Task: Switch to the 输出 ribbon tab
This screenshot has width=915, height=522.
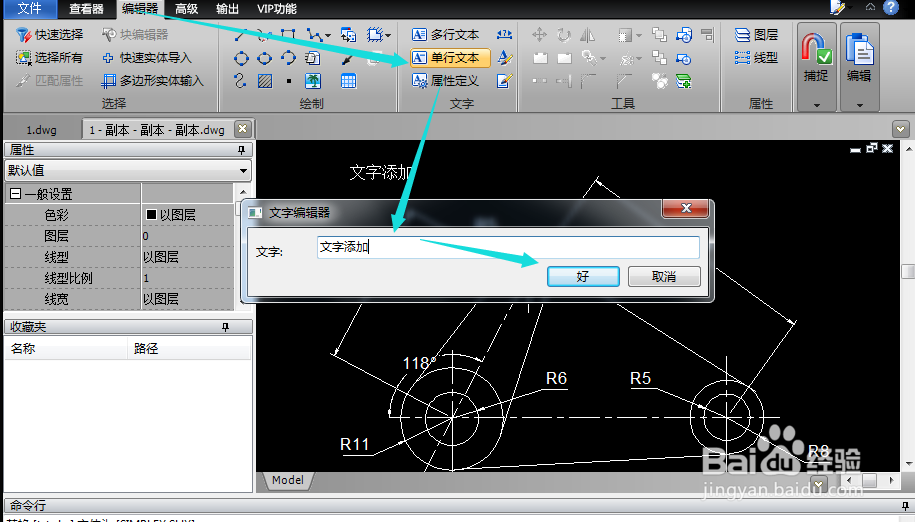Action: 227,9
